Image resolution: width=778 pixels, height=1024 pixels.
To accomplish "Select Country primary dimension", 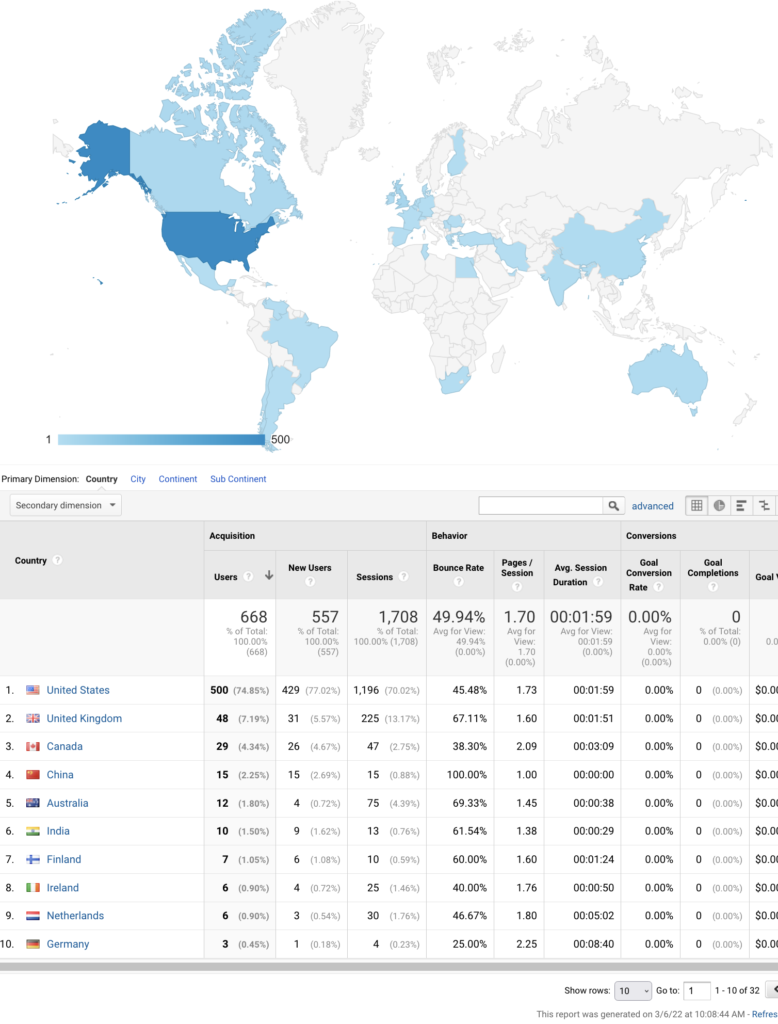I will pos(101,479).
